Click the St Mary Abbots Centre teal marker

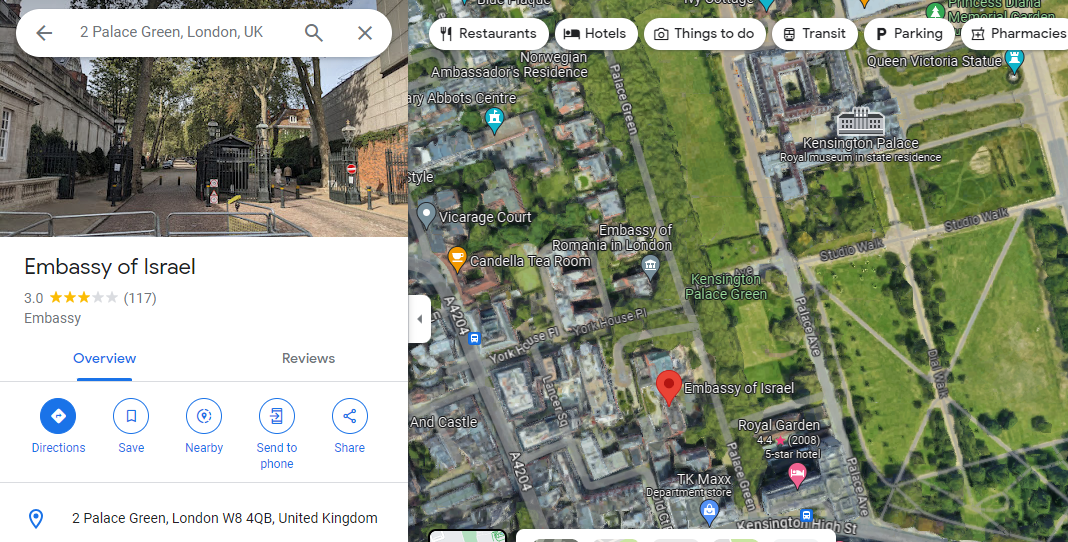[494, 119]
